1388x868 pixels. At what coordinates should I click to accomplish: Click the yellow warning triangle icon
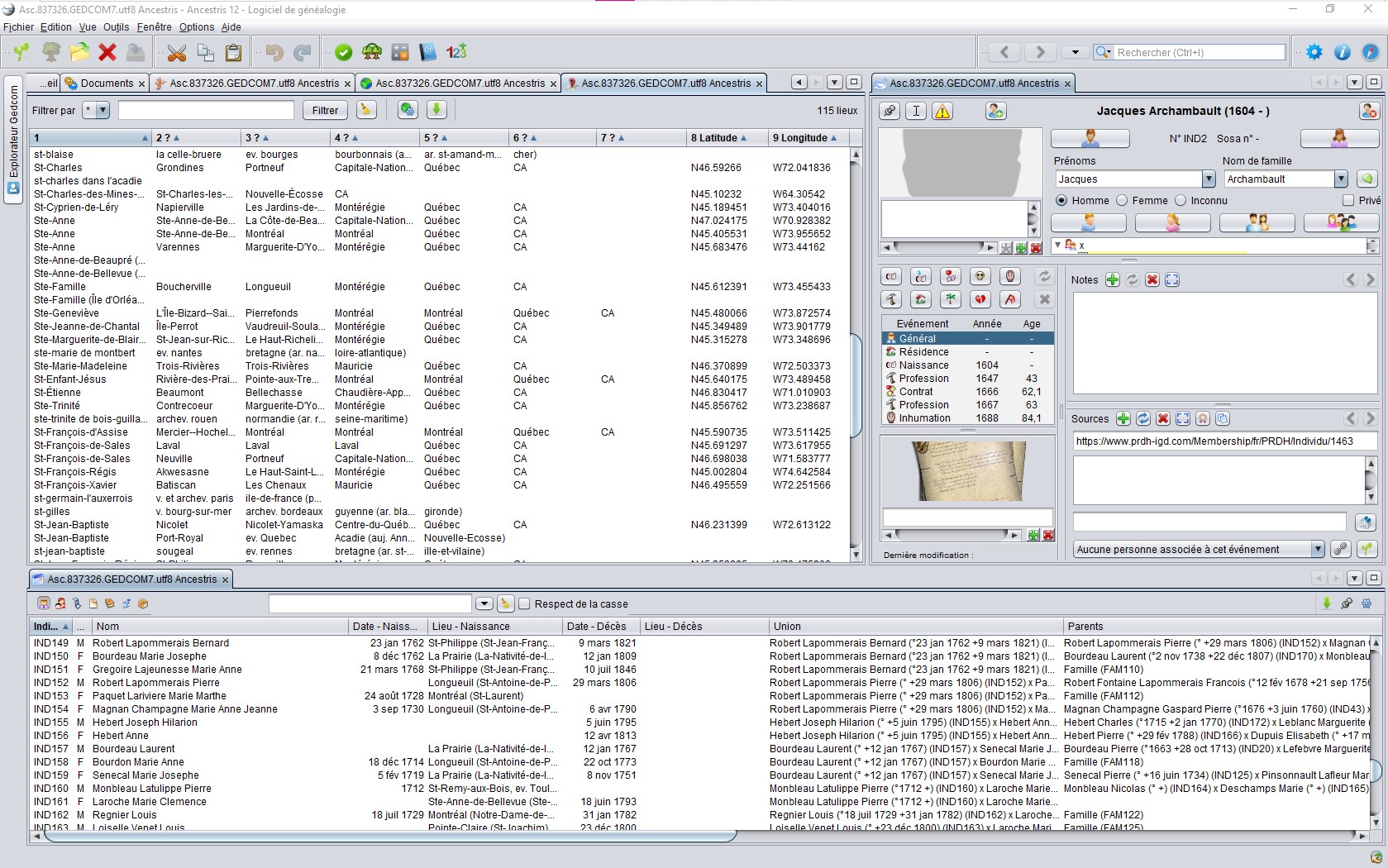tap(942, 111)
